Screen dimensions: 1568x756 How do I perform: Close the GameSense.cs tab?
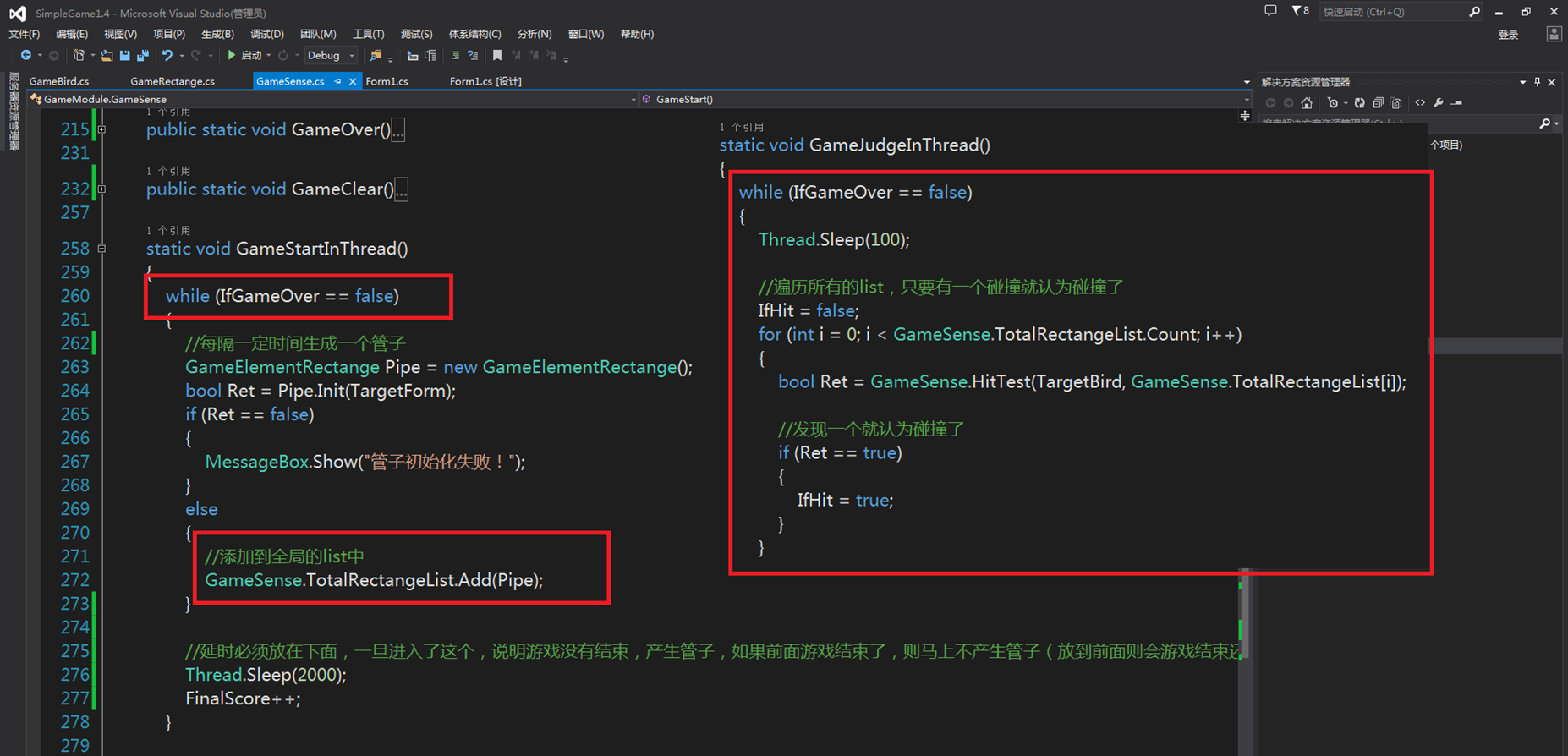pos(353,82)
